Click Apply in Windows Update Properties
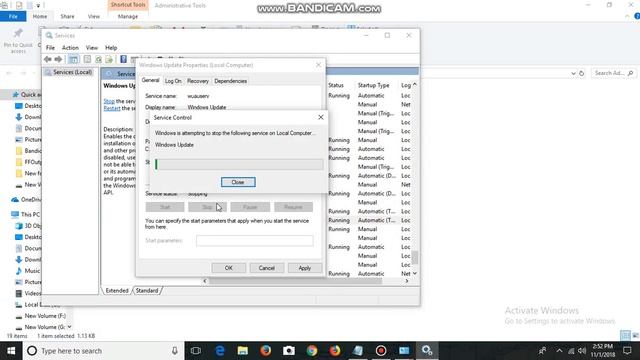 tap(304, 268)
